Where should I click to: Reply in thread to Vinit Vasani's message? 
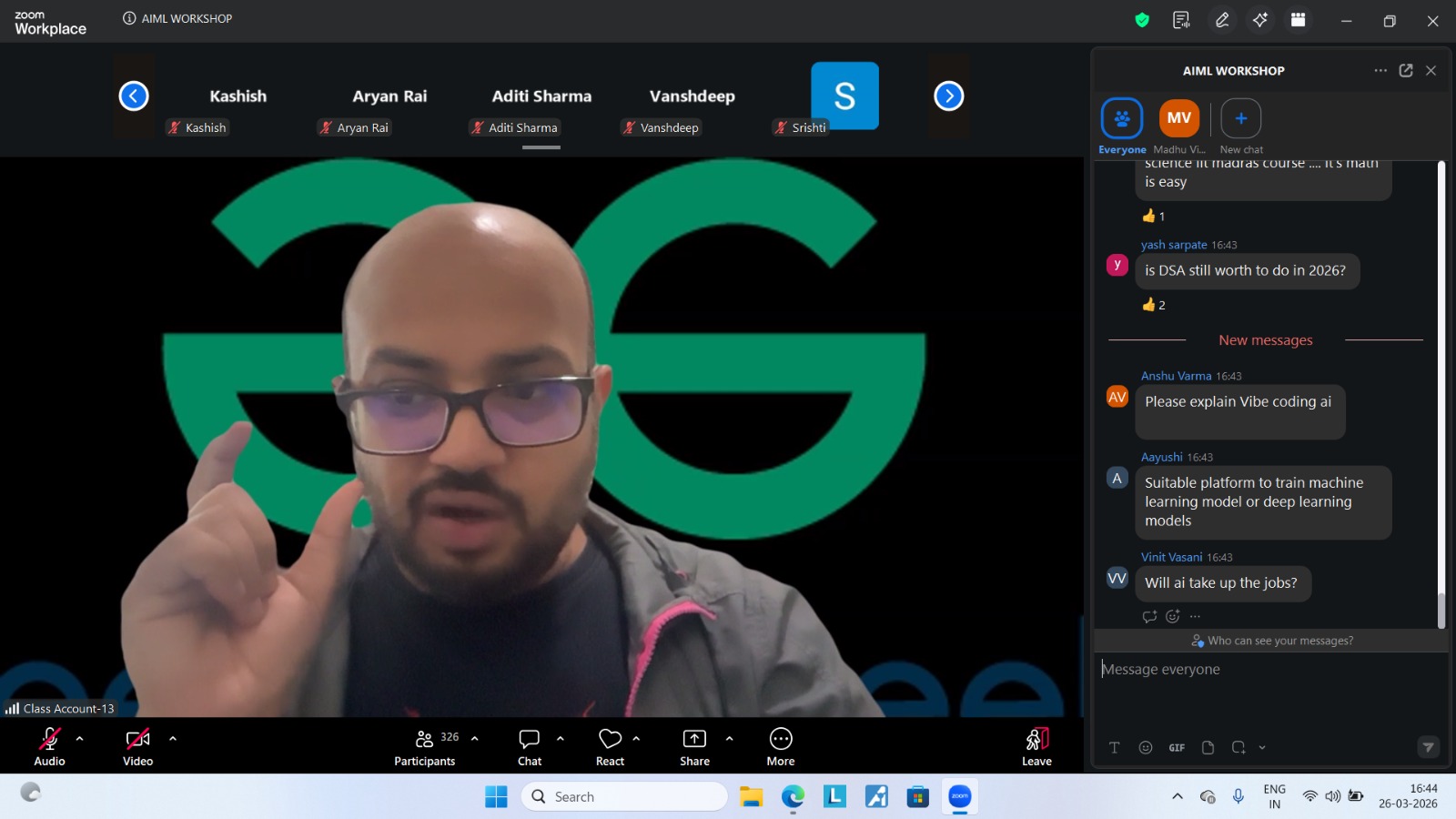click(x=1149, y=616)
